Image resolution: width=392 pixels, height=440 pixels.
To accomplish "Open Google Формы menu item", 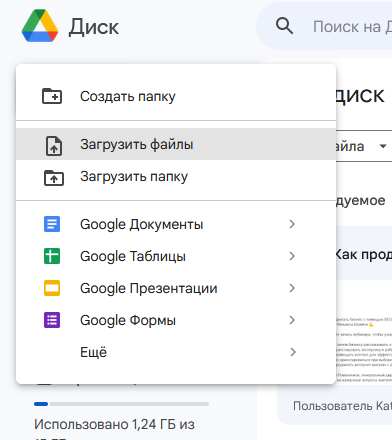I will pos(176,320).
